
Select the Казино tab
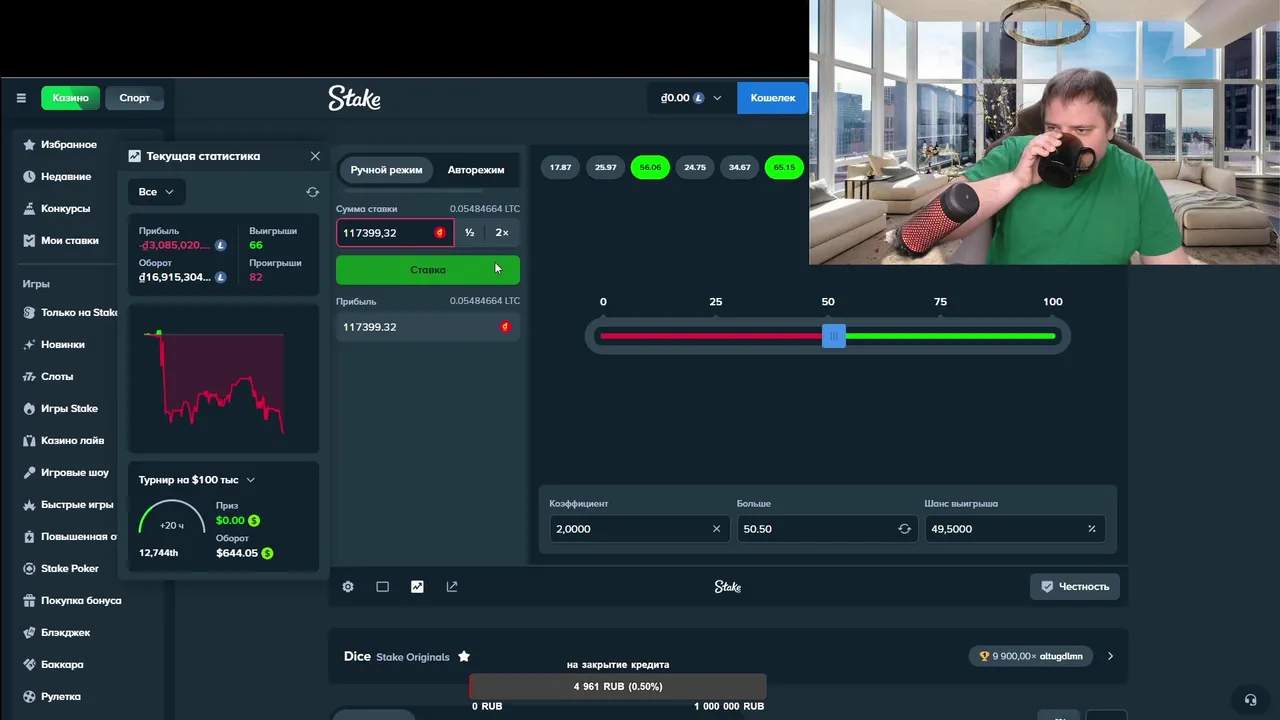tap(70, 98)
